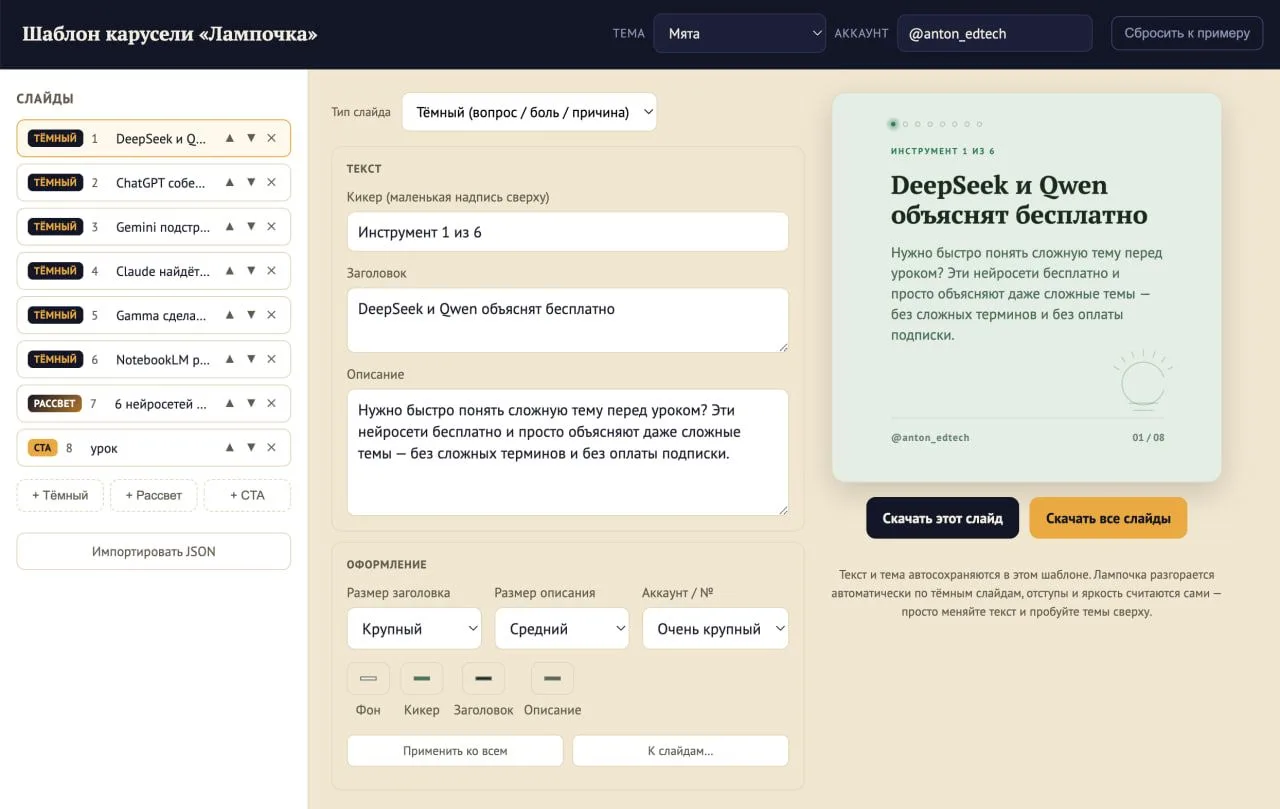Click the «01 / 08» page counter
This screenshot has height=809, width=1280.
(x=1148, y=437)
